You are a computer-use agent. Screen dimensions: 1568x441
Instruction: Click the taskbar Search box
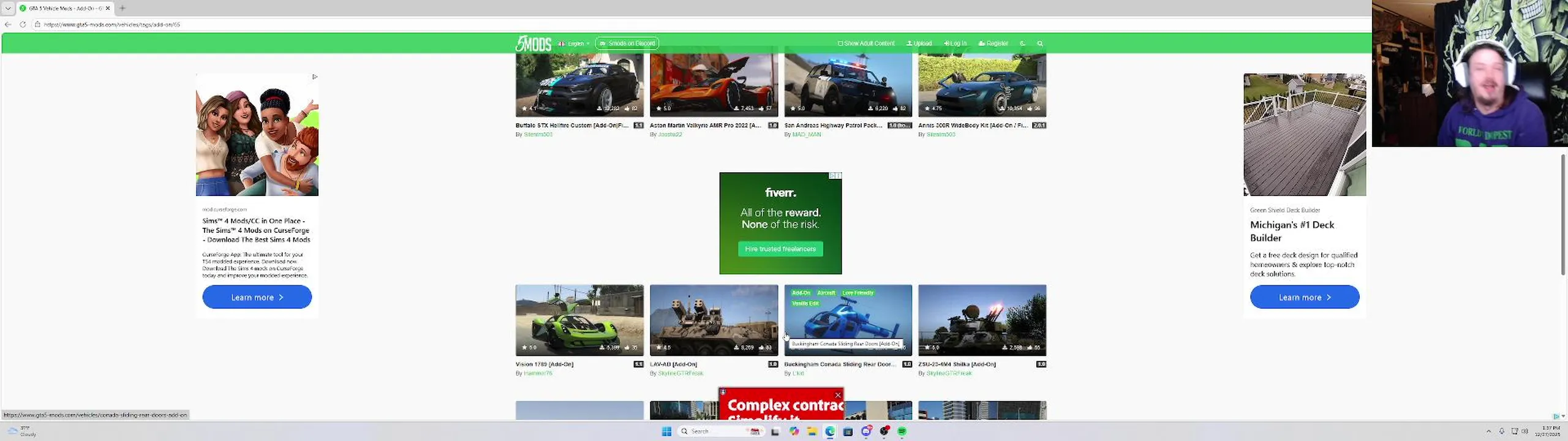721,431
